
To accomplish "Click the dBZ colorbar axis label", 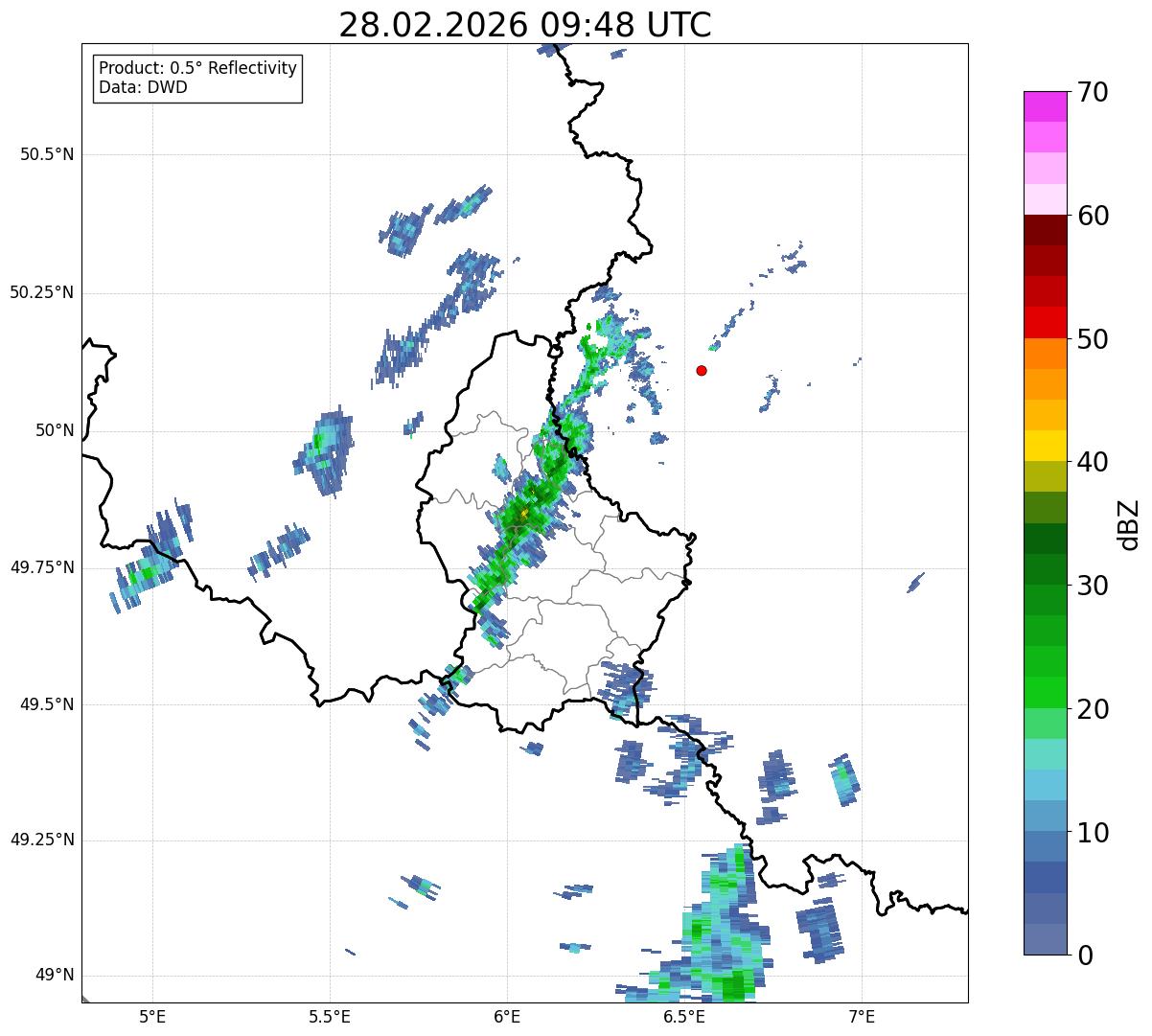I will pyautogui.click(x=1130, y=524).
